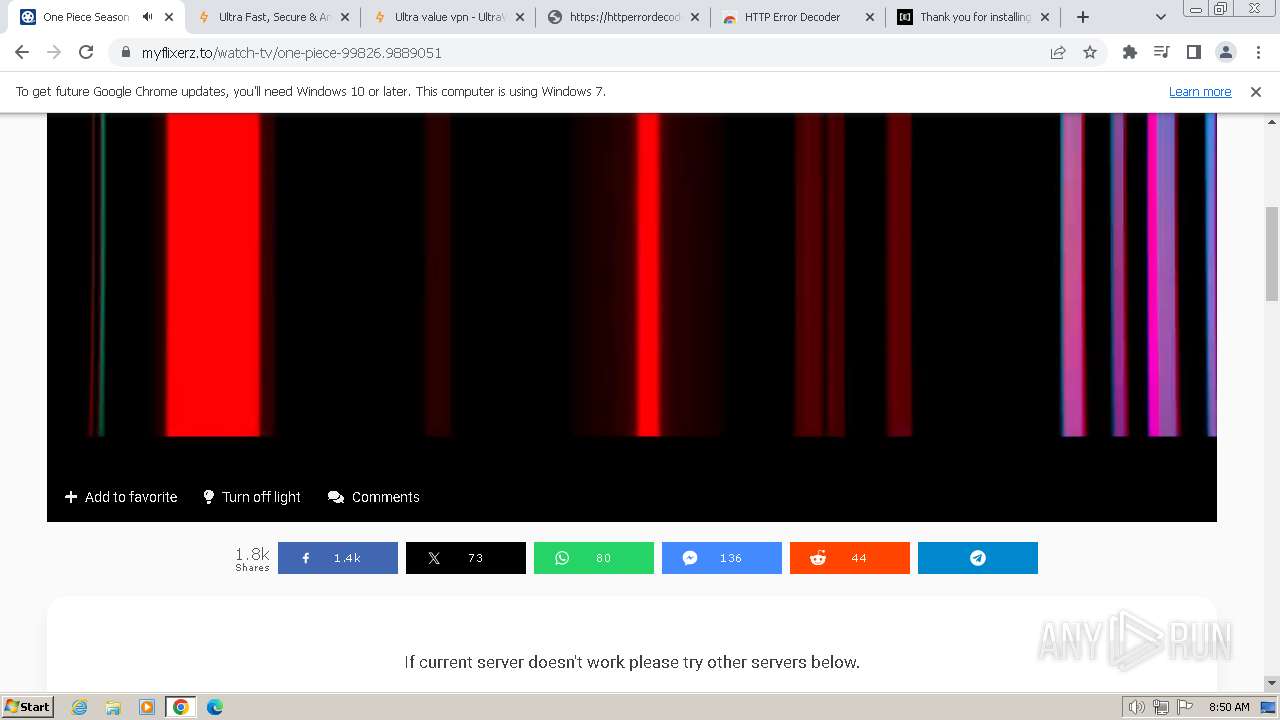Close the HTTP Error Decoder tab
This screenshot has height=720, width=1280.
coord(870,17)
